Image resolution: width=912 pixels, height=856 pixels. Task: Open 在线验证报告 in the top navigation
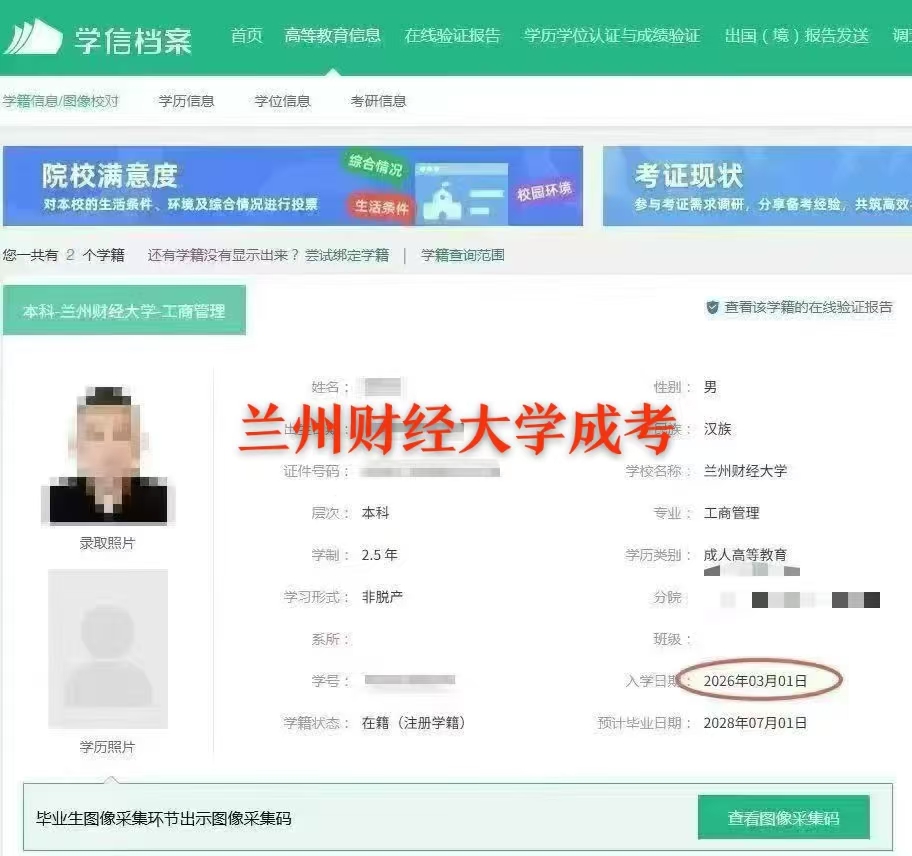(x=452, y=36)
